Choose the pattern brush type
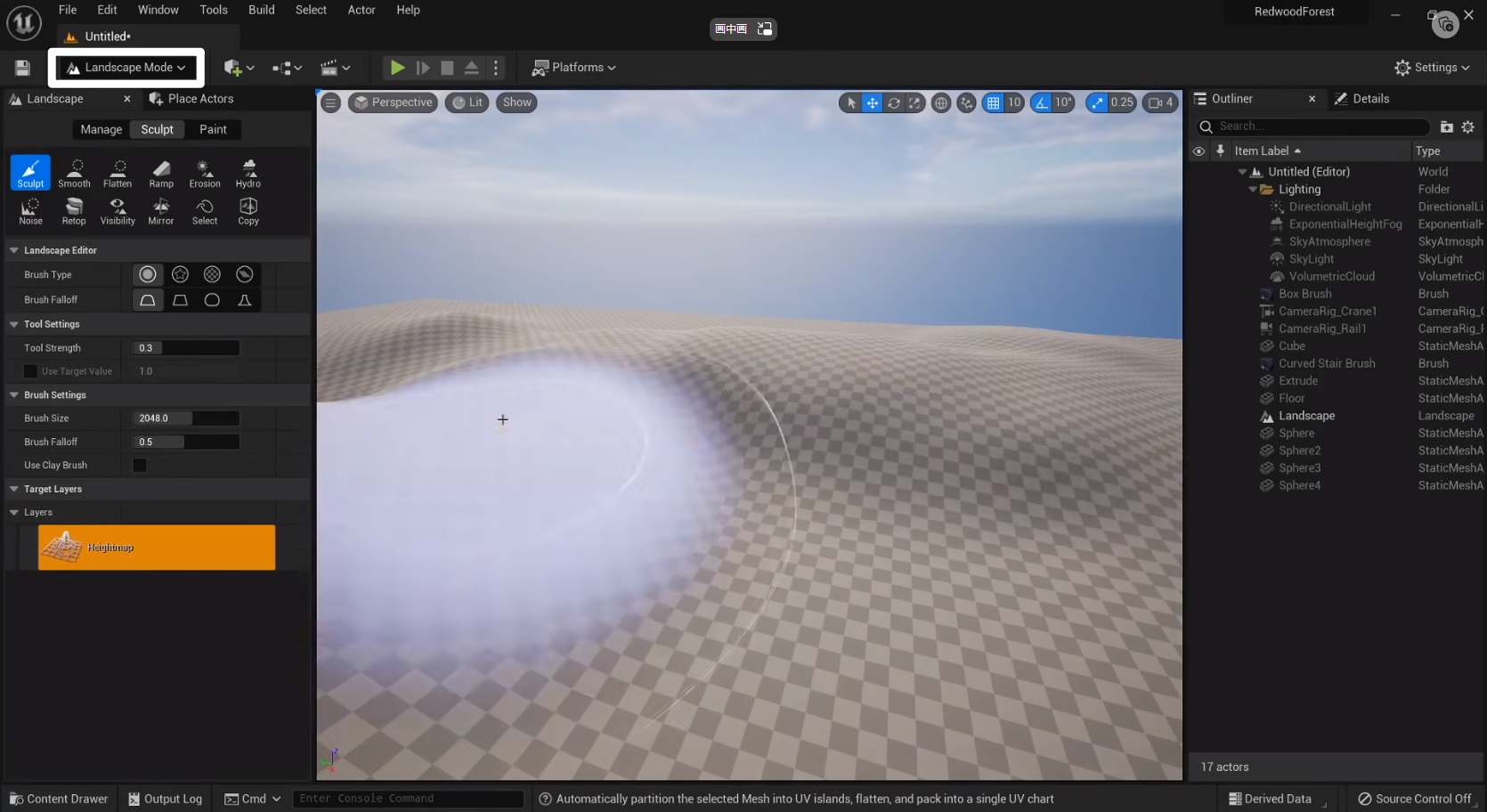 click(212, 274)
